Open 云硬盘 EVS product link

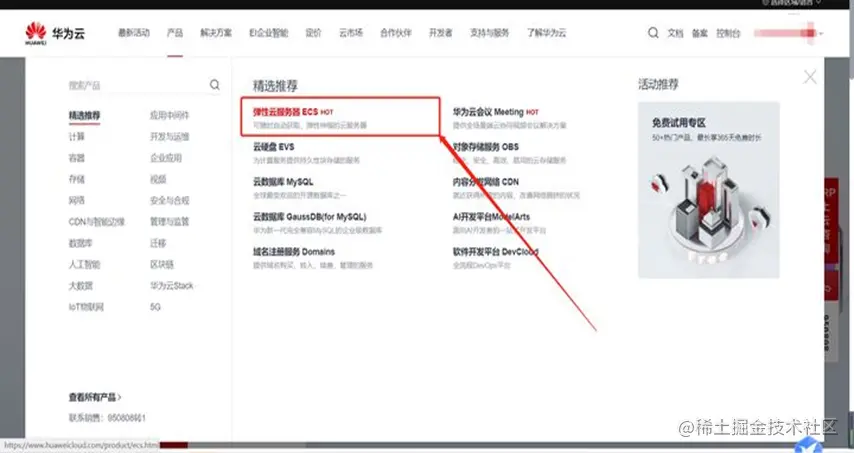pyautogui.click(x=273, y=147)
